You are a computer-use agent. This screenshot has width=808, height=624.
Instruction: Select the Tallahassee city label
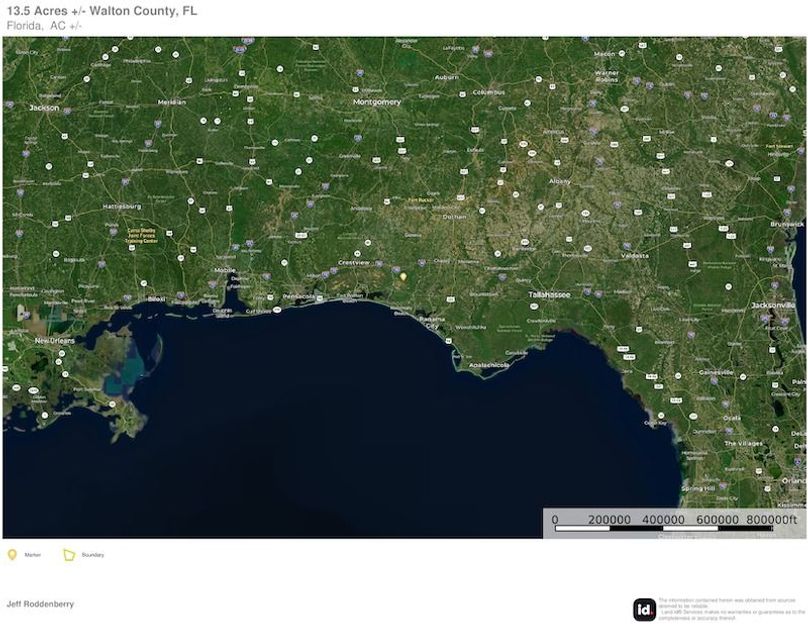click(x=549, y=295)
